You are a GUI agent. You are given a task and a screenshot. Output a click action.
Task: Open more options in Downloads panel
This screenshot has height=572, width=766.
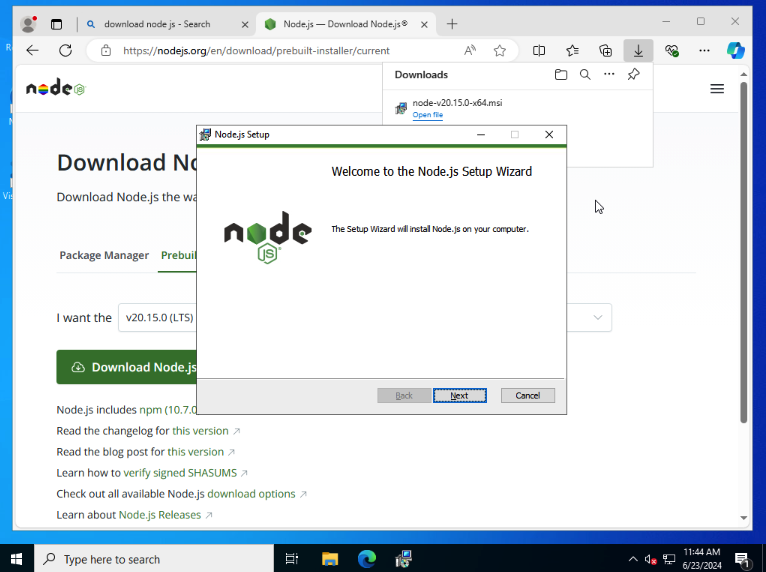click(609, 74)
